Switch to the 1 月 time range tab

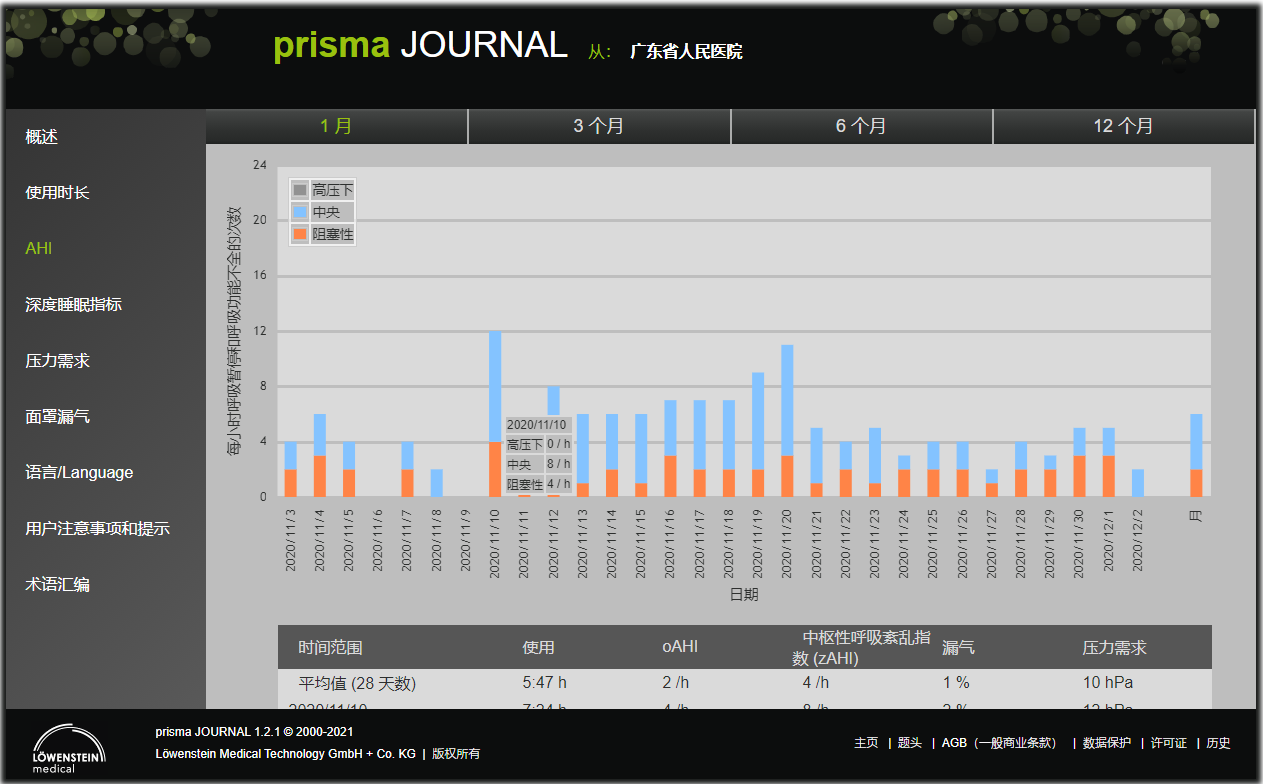[336, 126]
